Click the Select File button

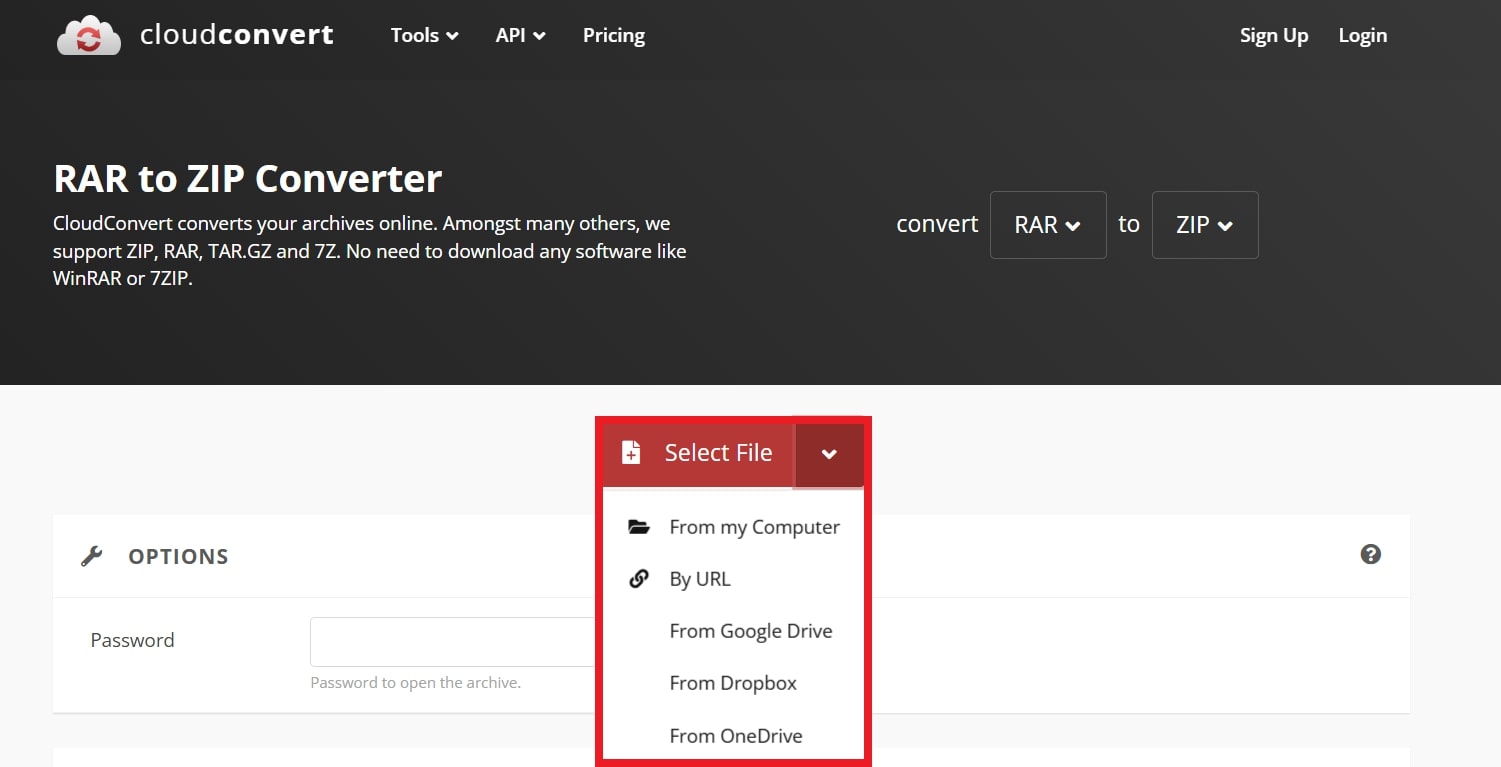pyautogui.click(x=699, y=455)
